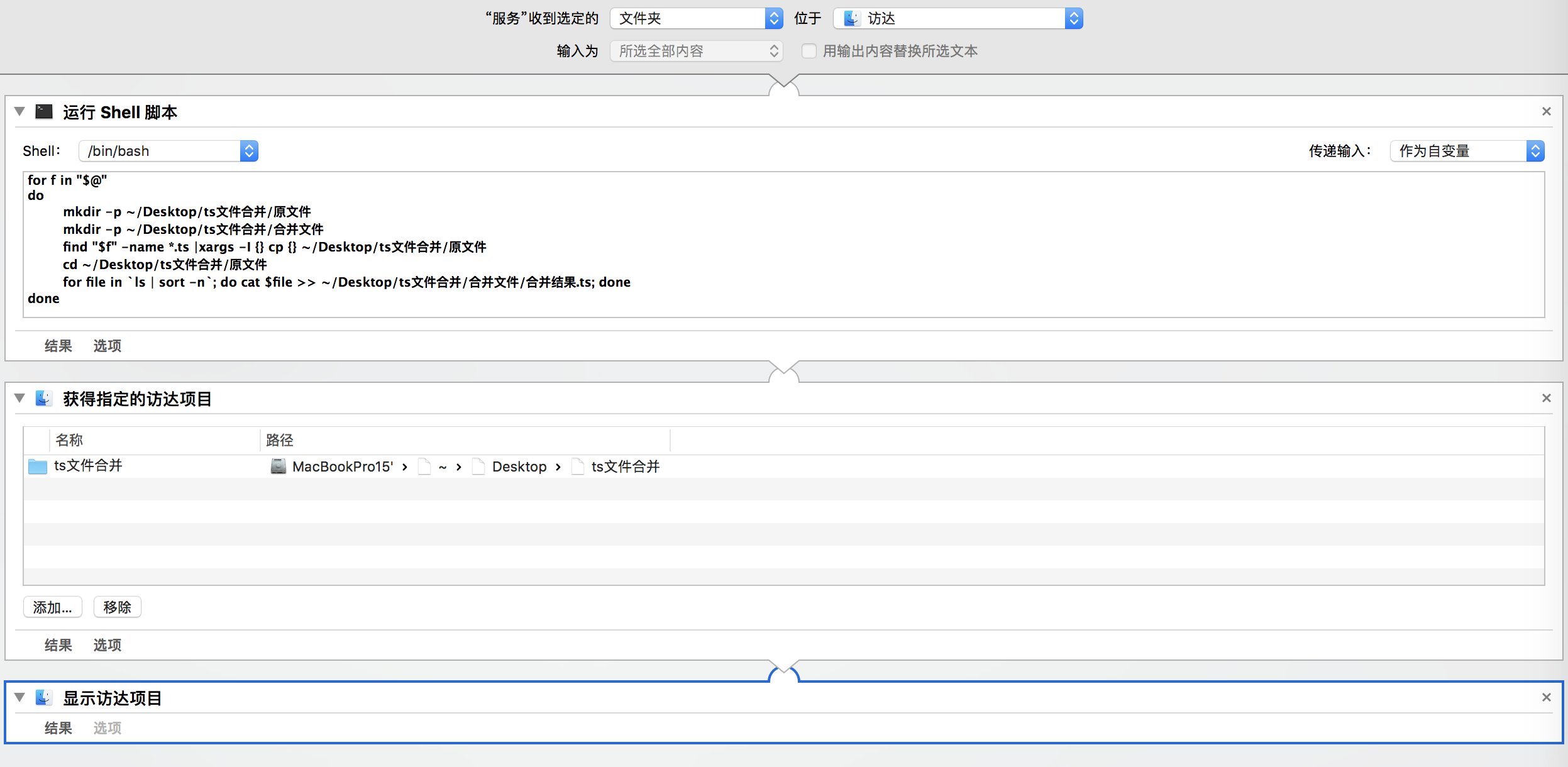Click the ts文件合并 folder icon in list

pyautogui.click(x=38, y=466)
